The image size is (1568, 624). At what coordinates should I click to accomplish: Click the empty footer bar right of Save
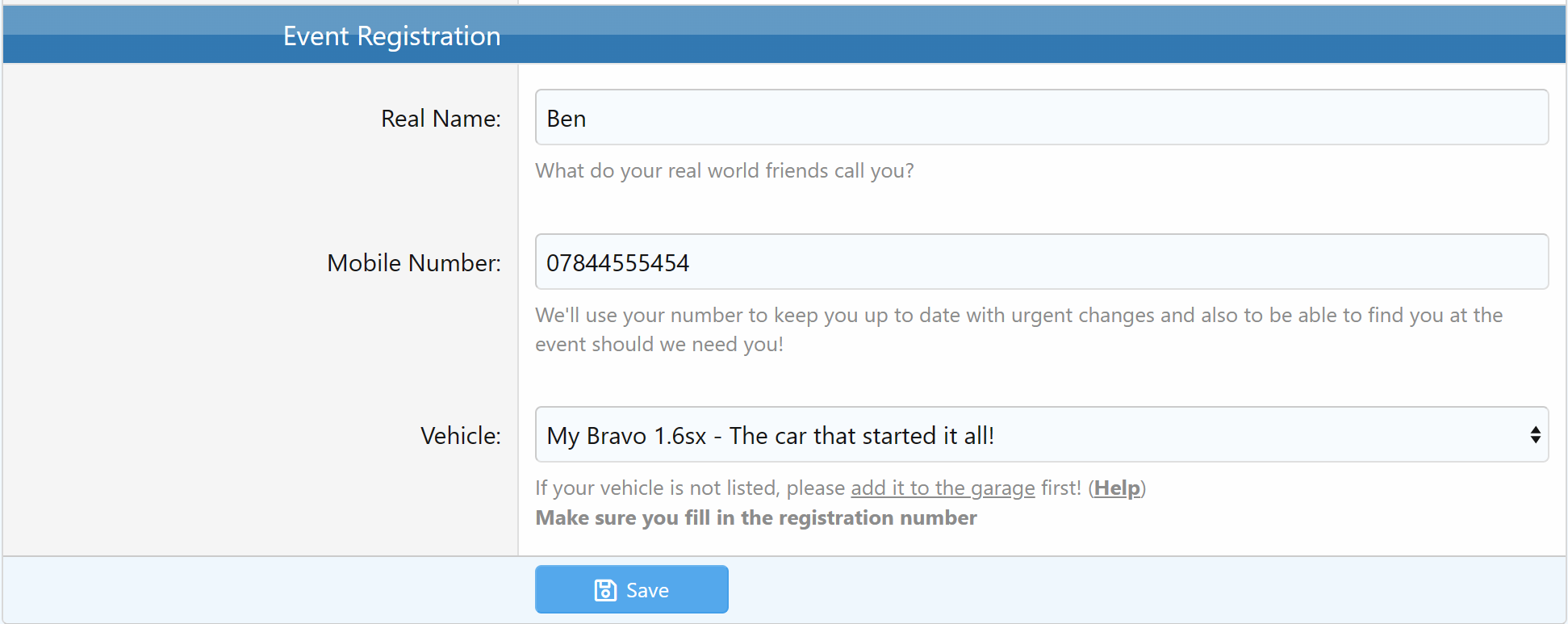click(1130, 590)
